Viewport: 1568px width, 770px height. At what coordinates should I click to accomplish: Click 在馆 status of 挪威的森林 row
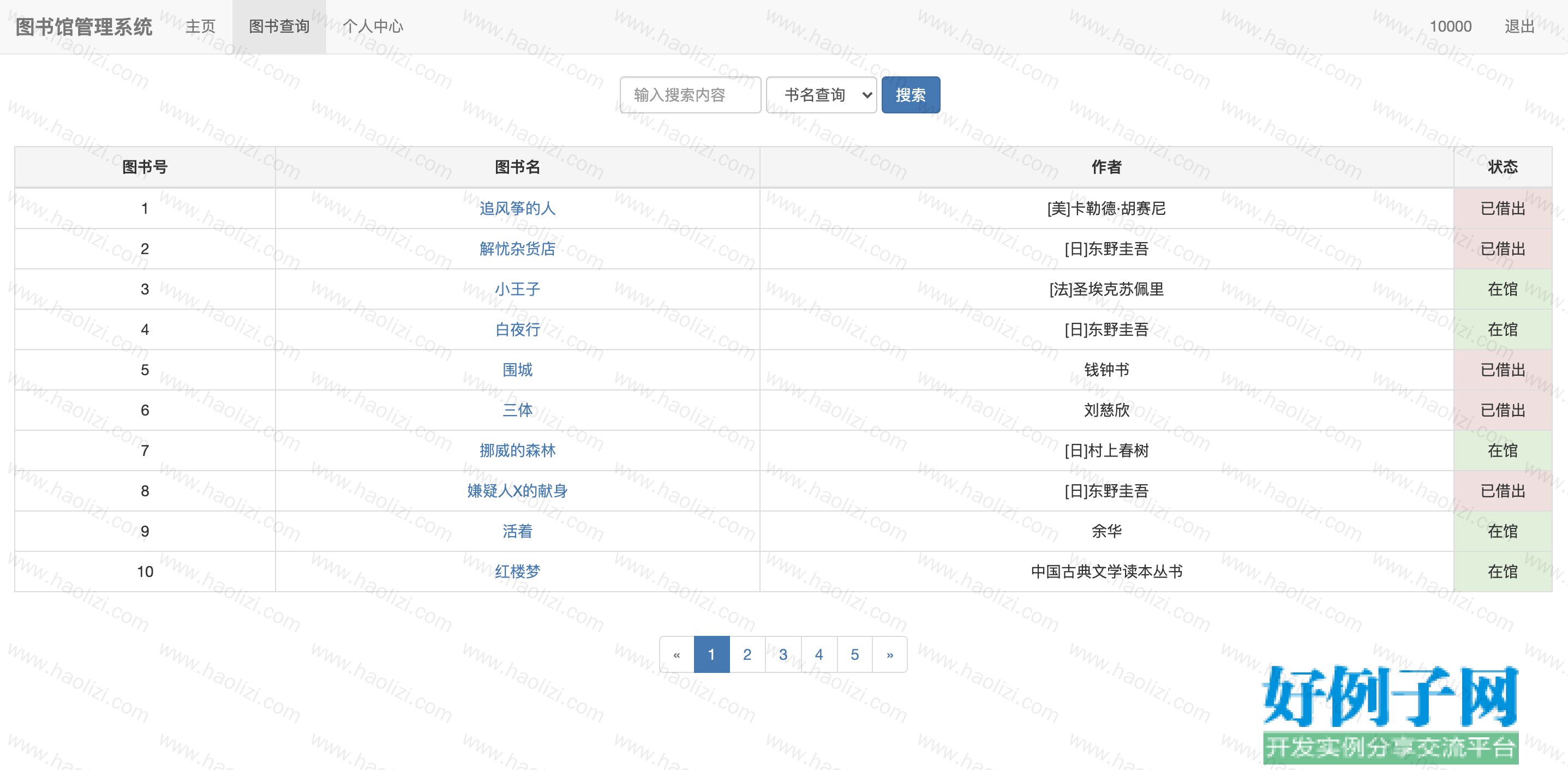(1503, 450)
